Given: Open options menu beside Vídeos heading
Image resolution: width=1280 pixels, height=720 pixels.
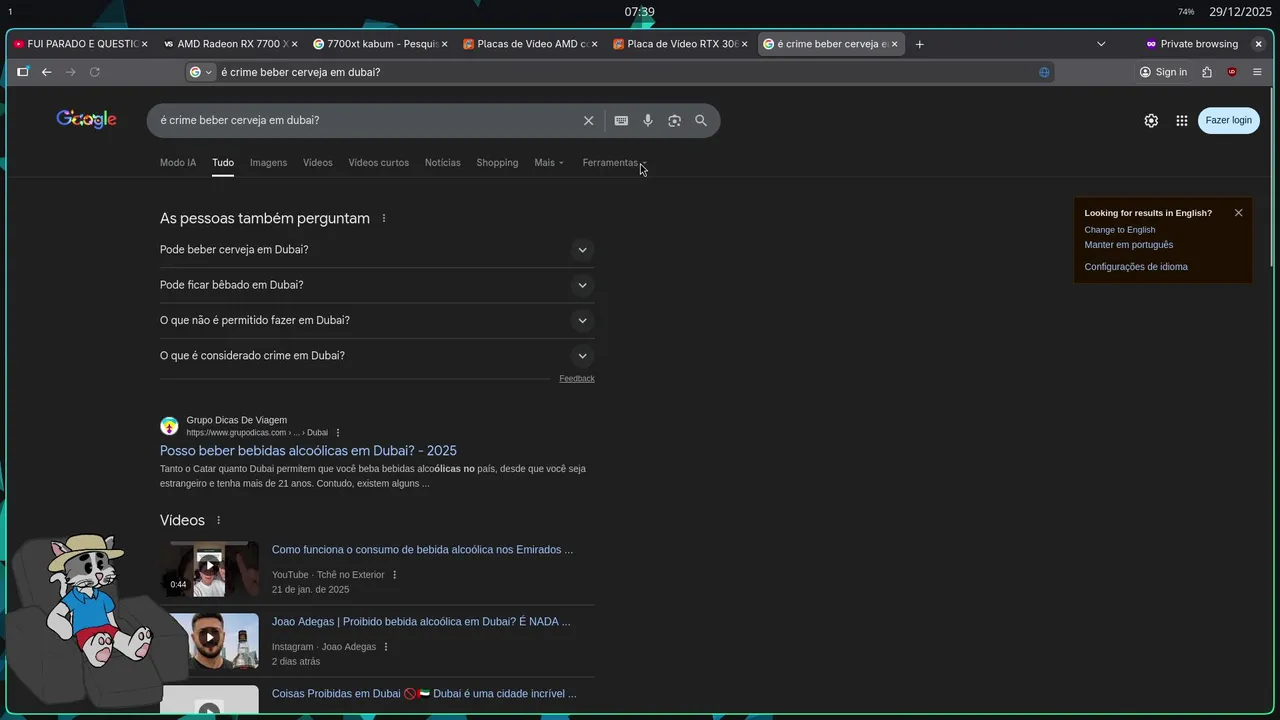Looking at the screenshot, I should pyautogui.click(x=219, y=520).
